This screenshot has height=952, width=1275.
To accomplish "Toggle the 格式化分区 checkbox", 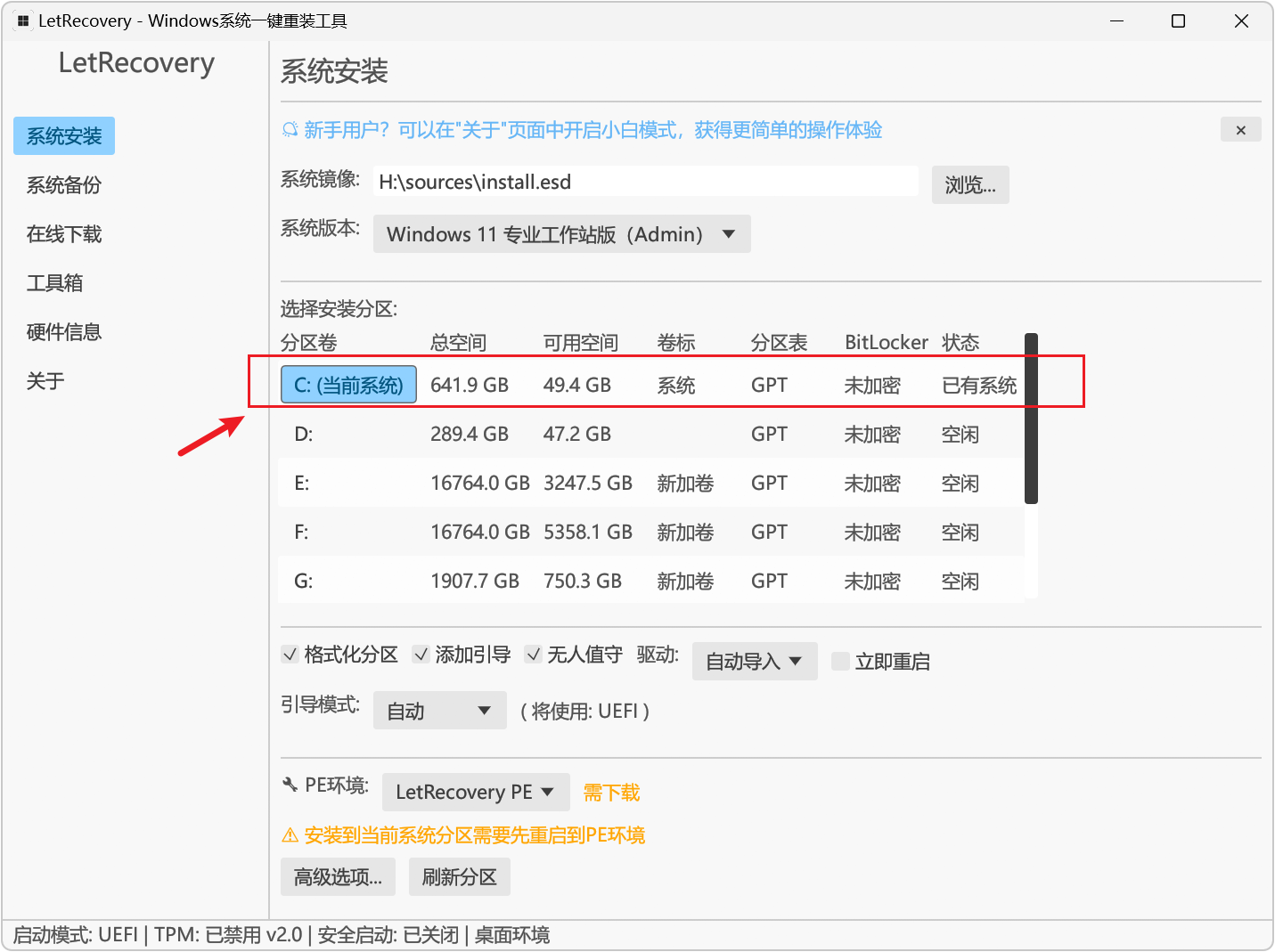I will coord(290,655).
